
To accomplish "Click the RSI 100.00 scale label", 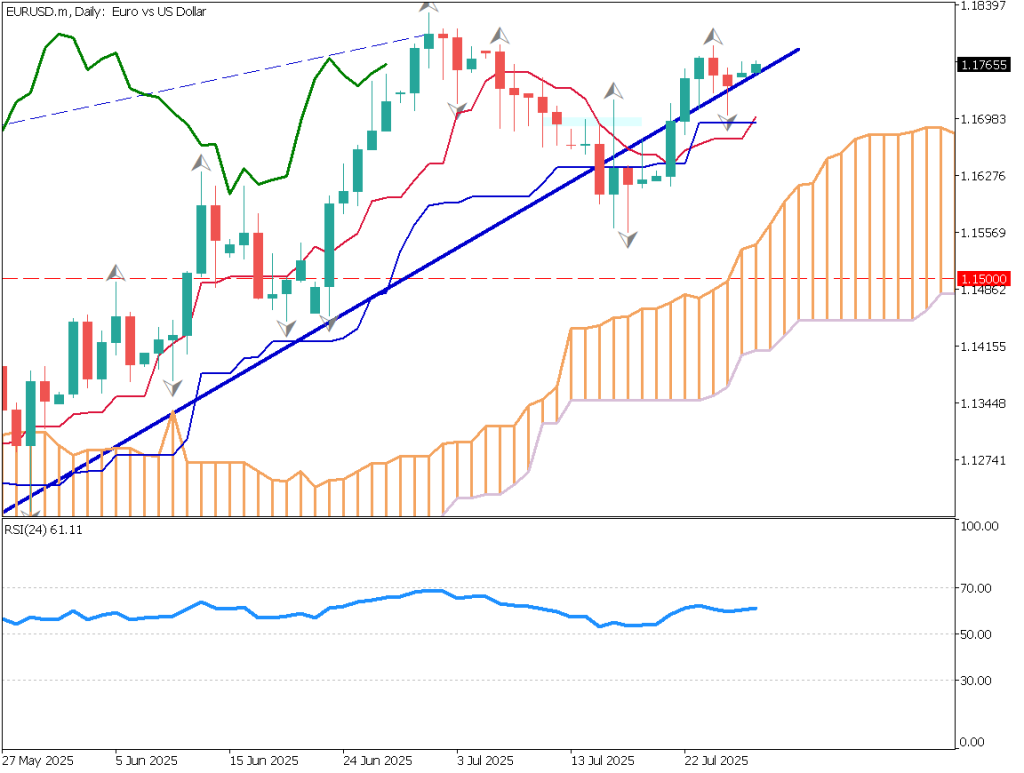I will click(978, 526).
